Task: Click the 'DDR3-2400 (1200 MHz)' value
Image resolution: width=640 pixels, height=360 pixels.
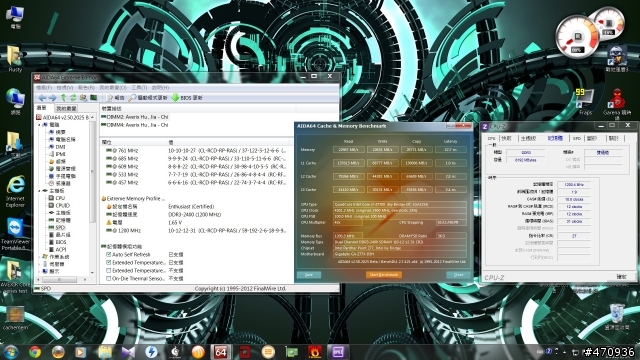Action: (194, 214)
